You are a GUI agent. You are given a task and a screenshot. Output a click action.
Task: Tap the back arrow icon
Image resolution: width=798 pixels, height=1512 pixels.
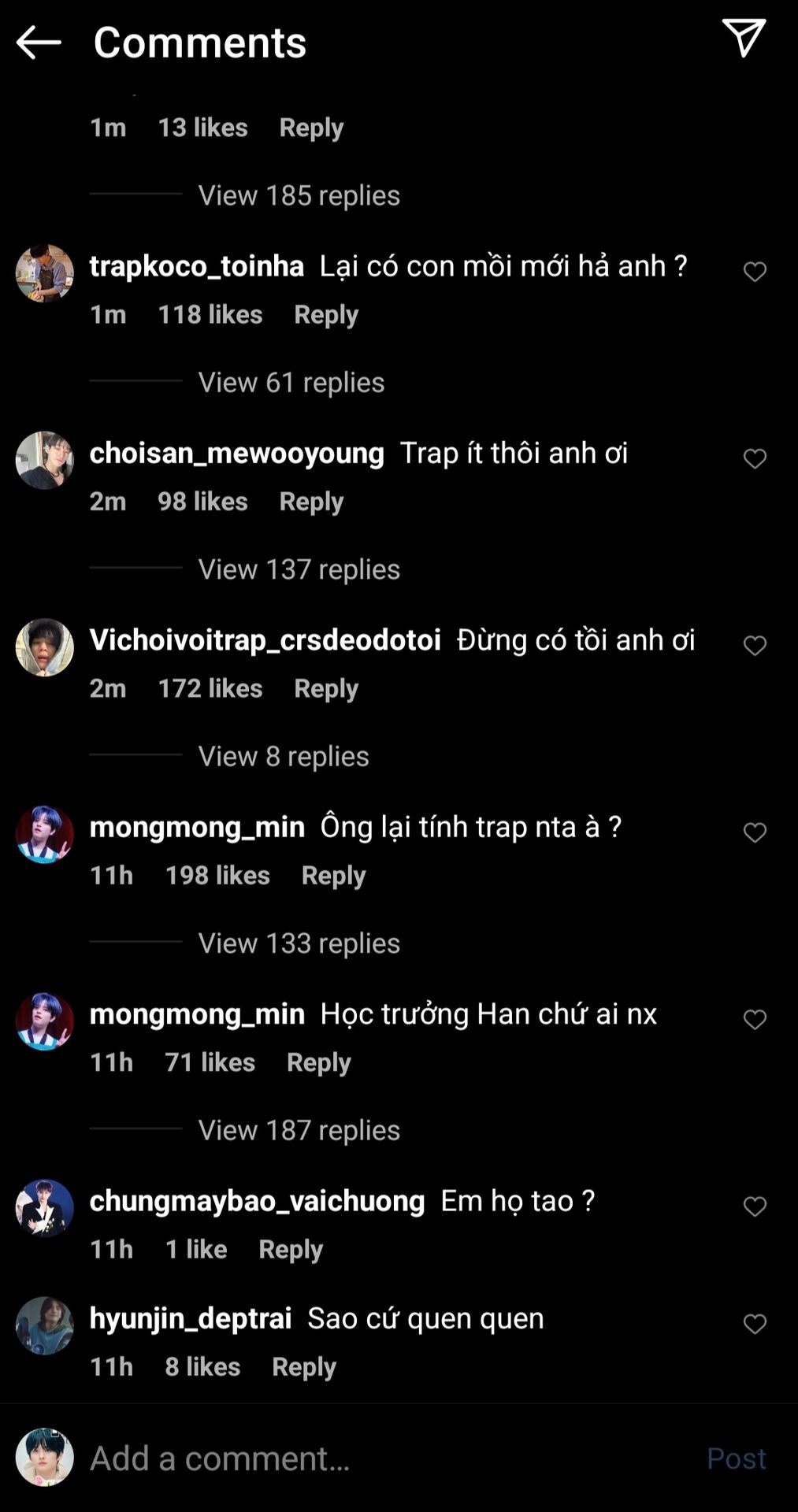pos(38,43)
